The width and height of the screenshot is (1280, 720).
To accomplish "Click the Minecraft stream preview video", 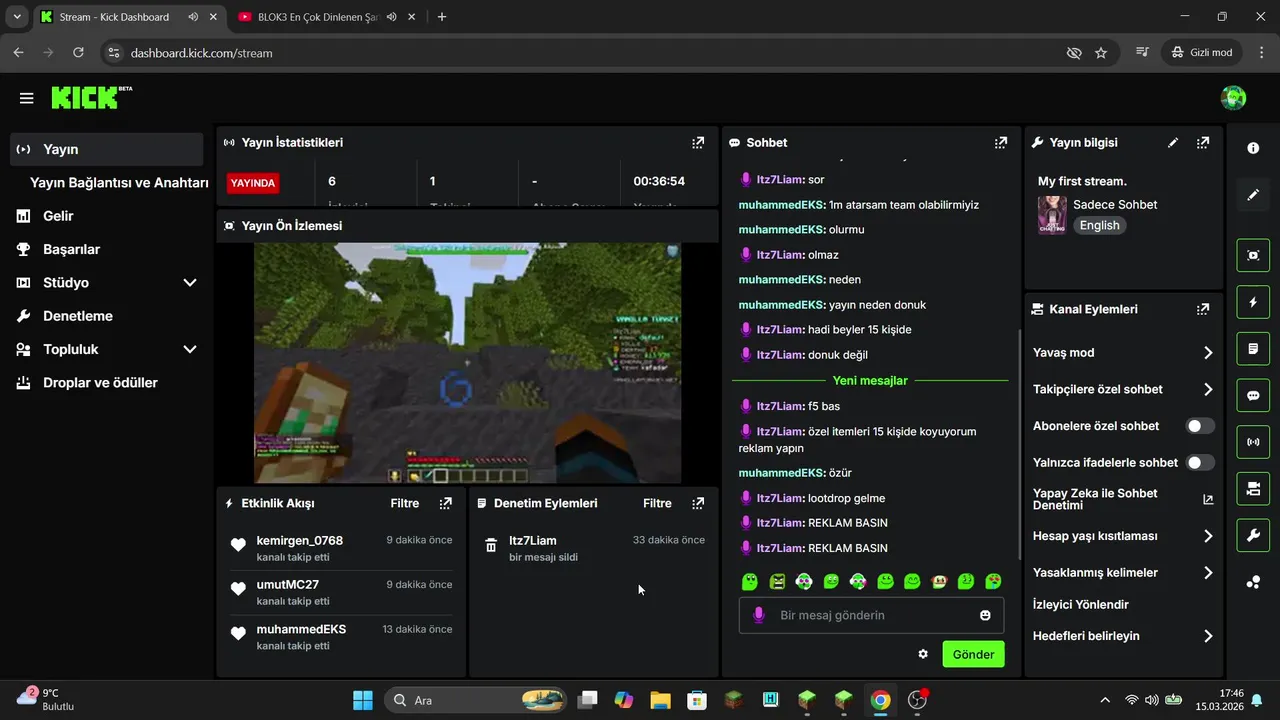I will click(x=467, y=363).
